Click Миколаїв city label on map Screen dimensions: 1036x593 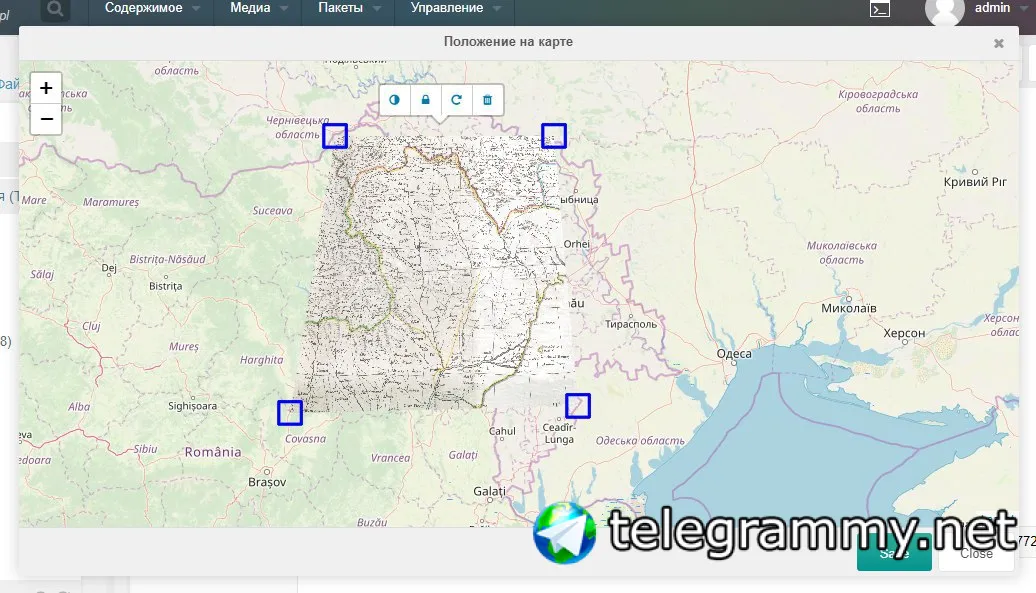coord(849,308)
